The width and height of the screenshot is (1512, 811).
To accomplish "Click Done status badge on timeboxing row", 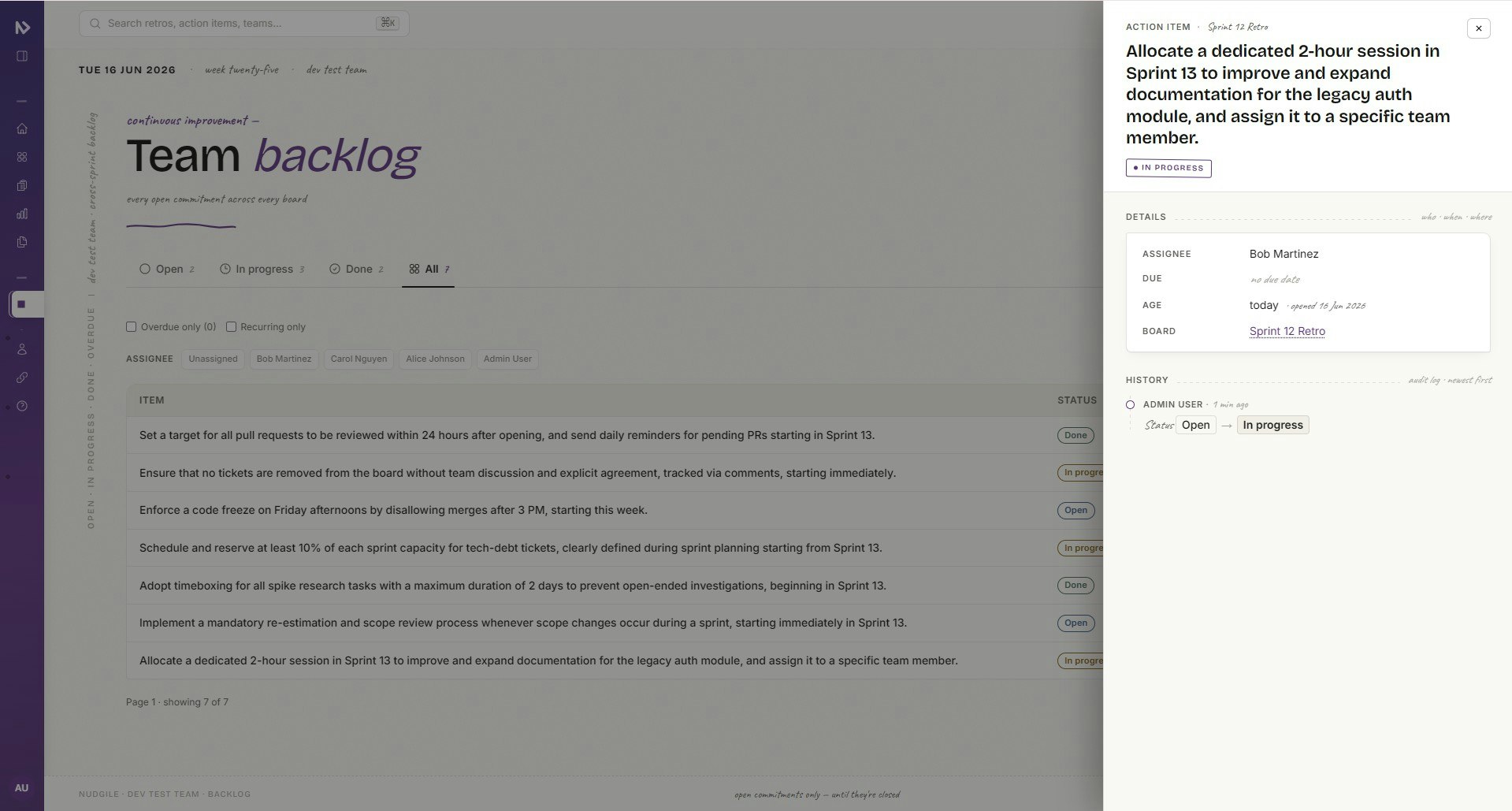I will (1075, 585).
